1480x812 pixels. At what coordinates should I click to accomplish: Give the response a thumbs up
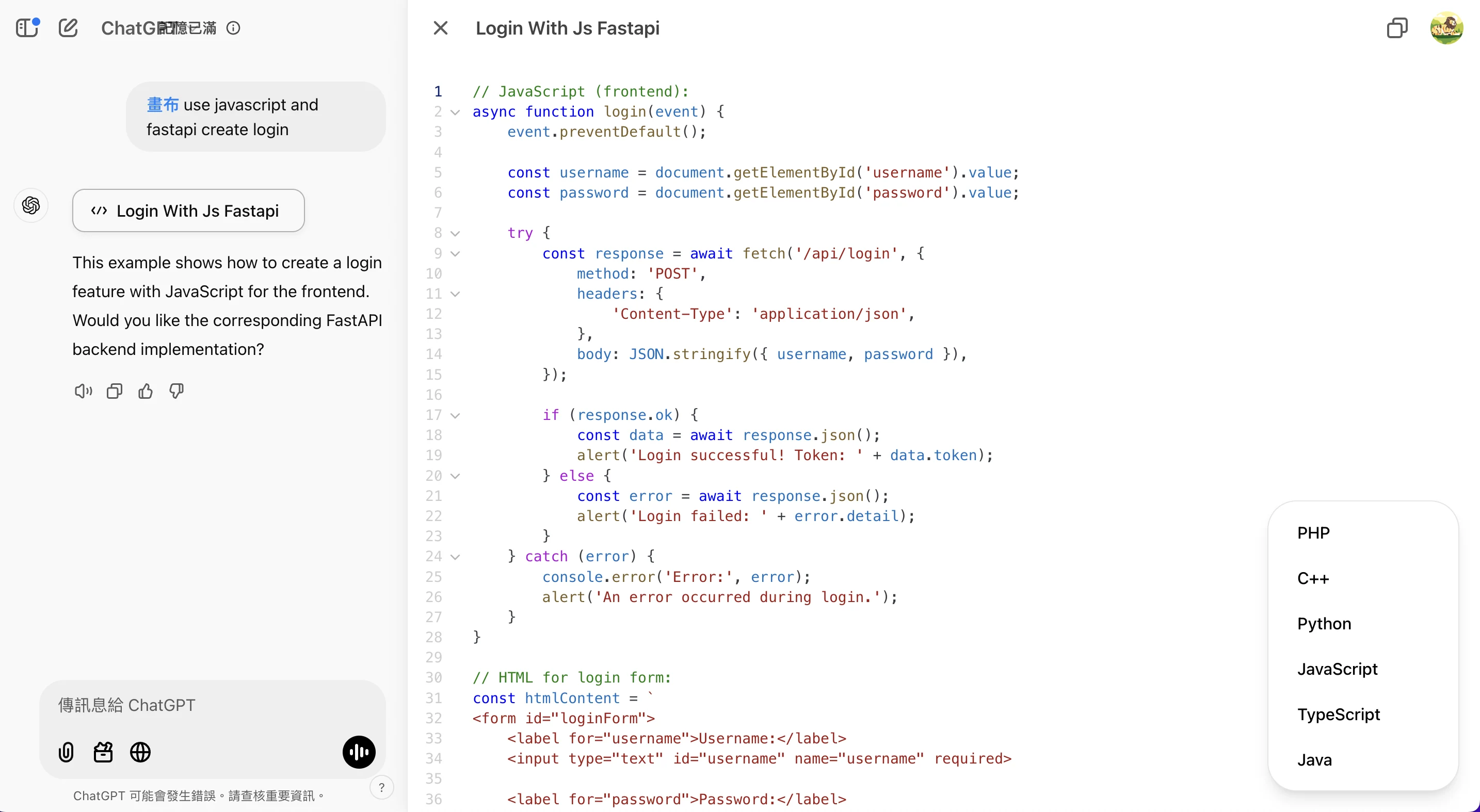click(x=146, y=392)
